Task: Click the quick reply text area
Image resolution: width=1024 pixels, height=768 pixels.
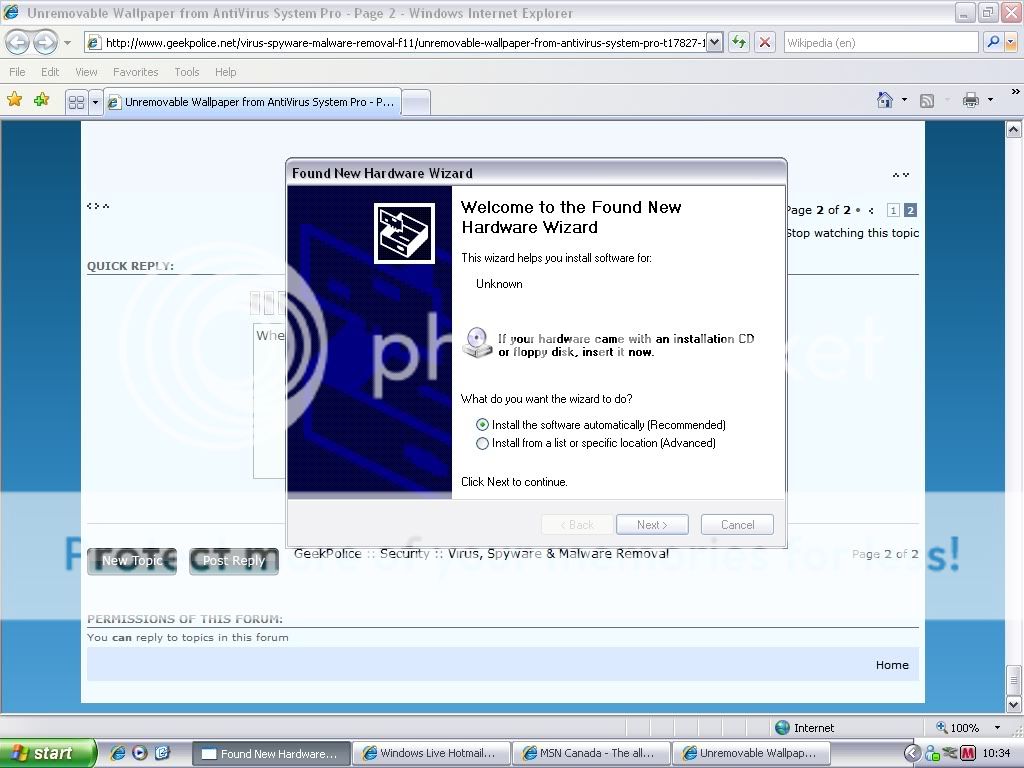Action: click(269, 400)
